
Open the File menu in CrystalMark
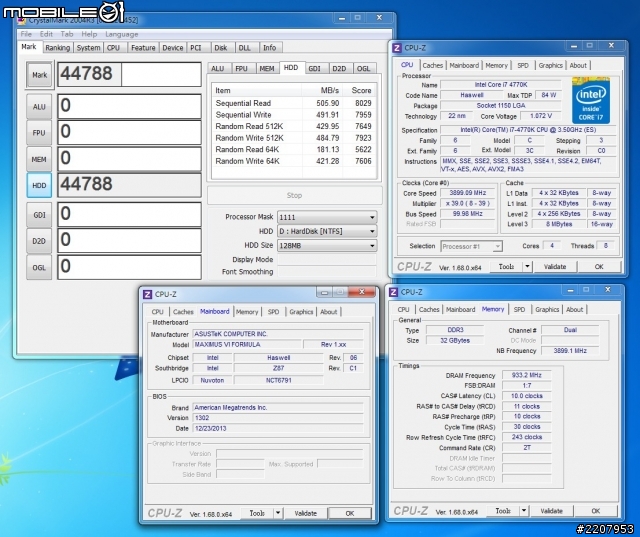point(26,34)
